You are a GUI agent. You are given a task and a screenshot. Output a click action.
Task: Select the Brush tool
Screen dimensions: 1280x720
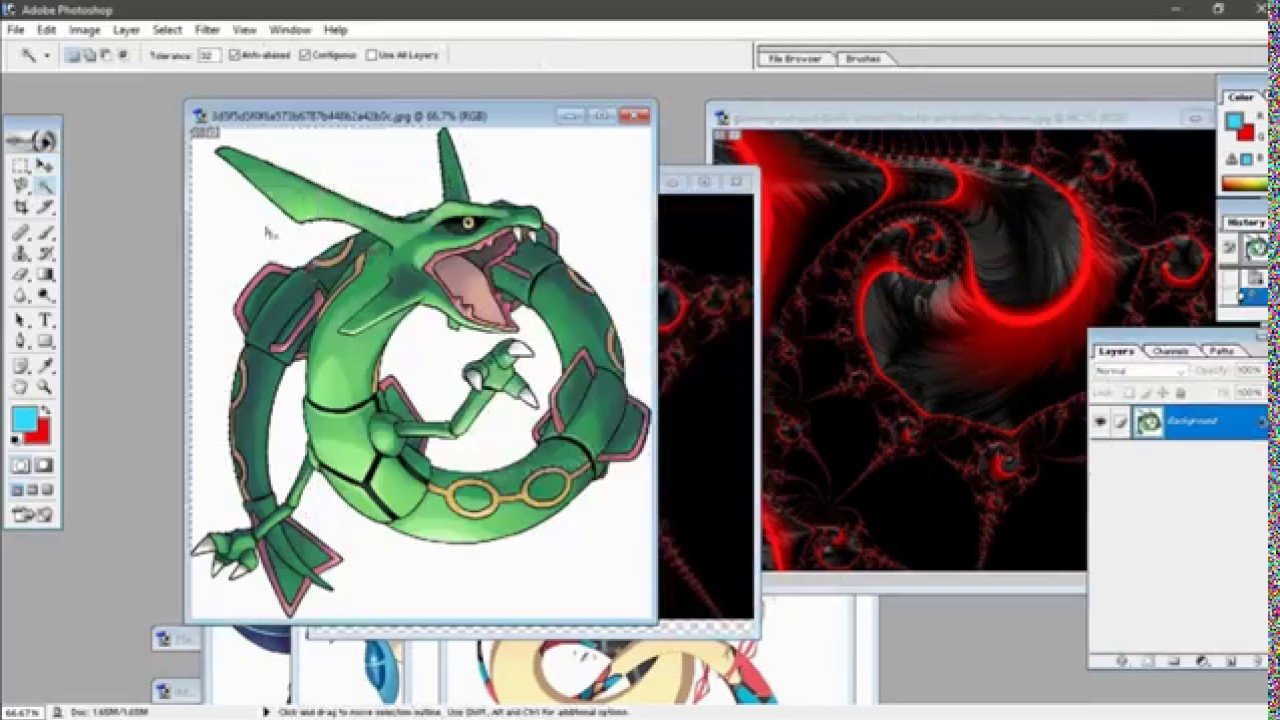click(45, 233)
